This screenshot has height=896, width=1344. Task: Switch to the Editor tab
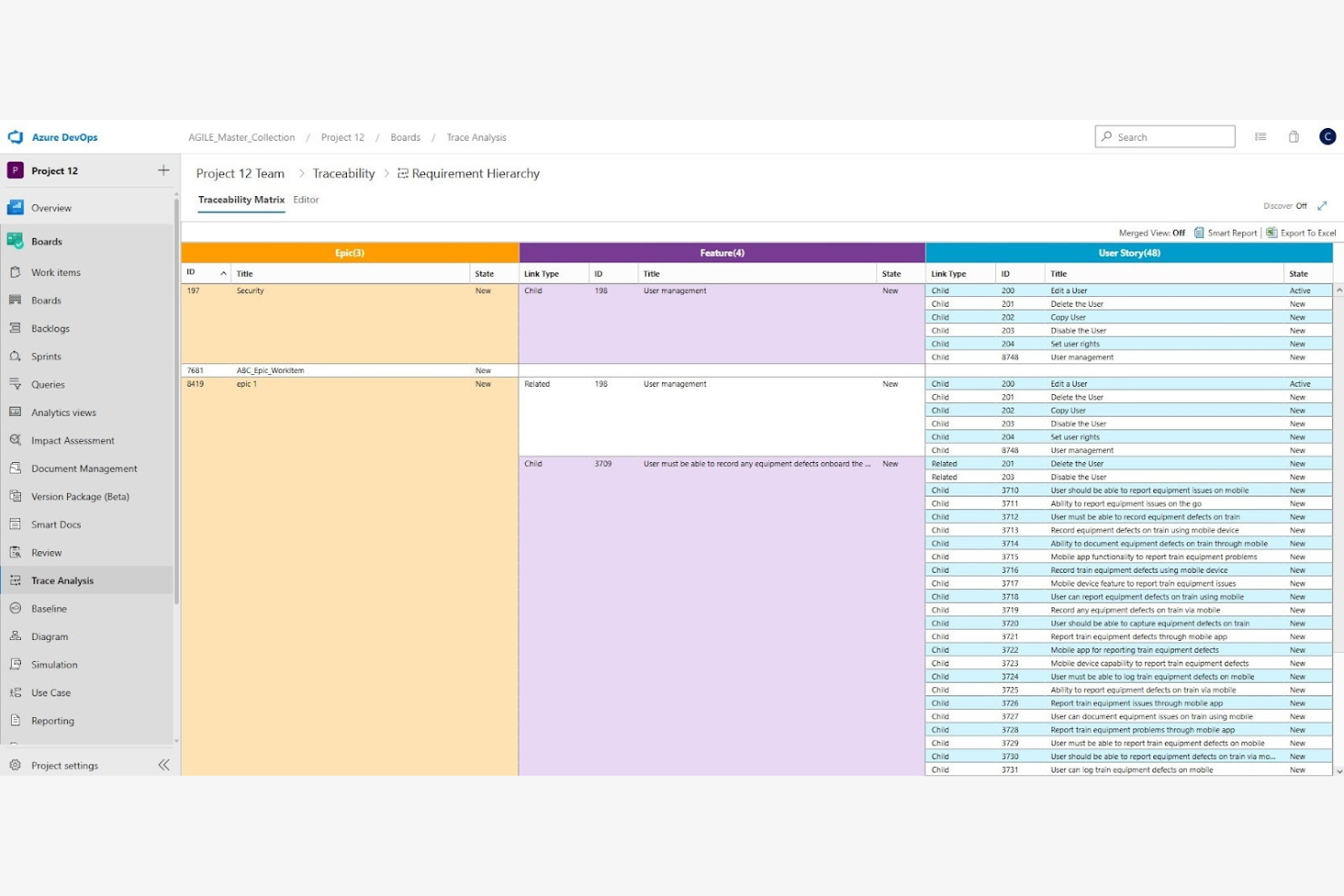coord(305,200)
